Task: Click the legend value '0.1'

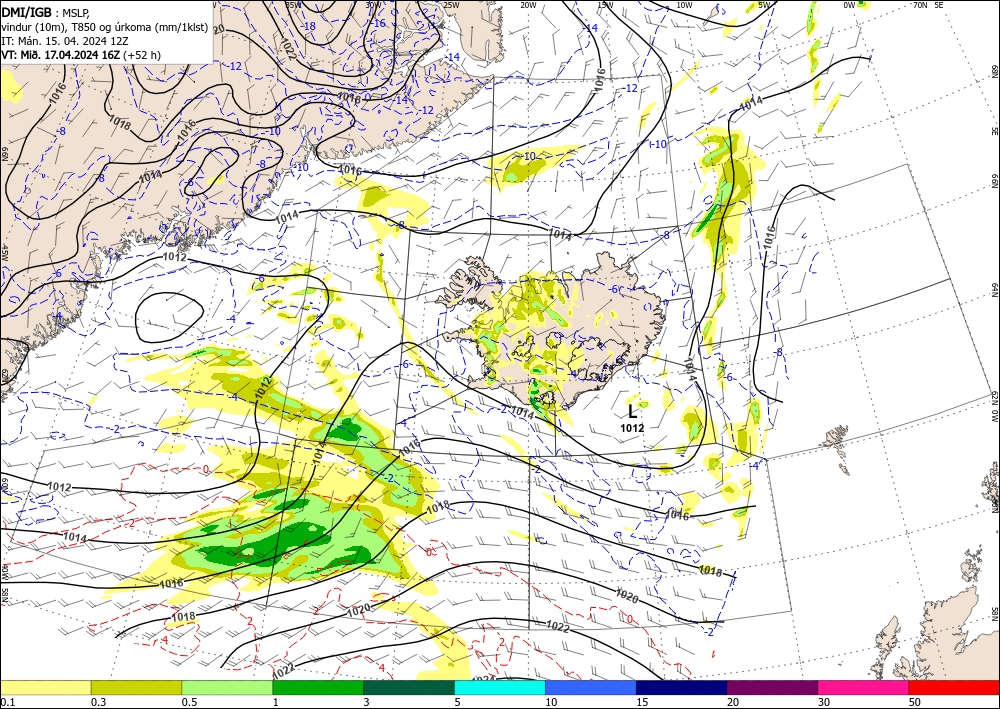Action: click(x=7, y=702)
